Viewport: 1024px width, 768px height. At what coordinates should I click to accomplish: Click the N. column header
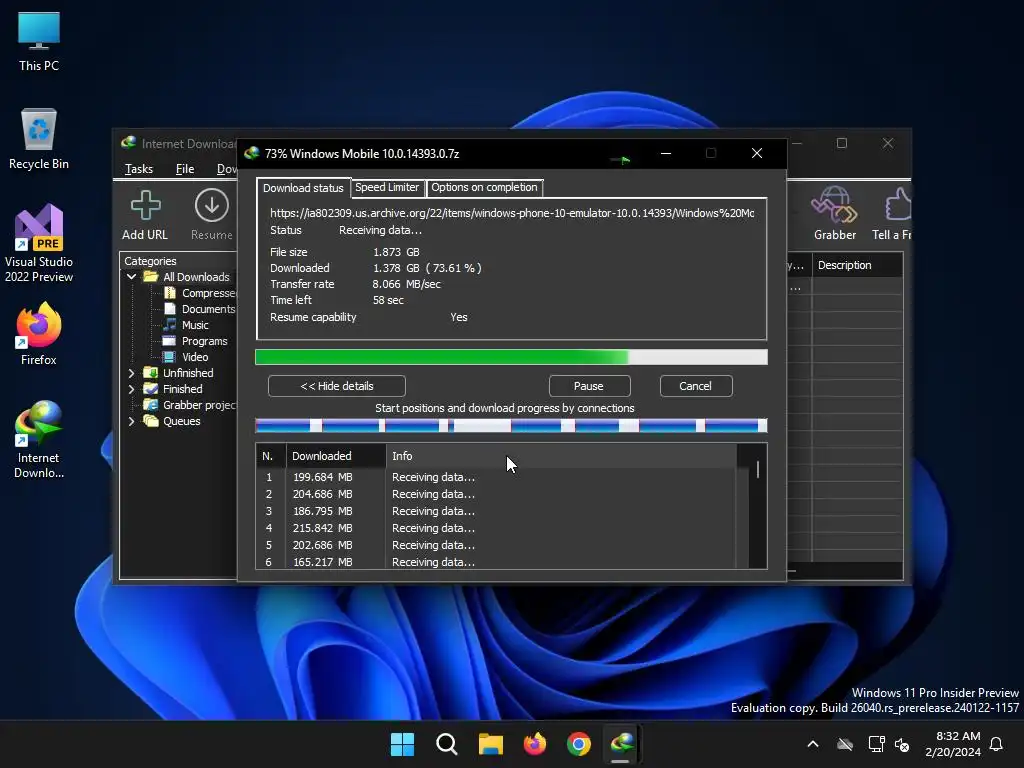(x=270, y=456)
